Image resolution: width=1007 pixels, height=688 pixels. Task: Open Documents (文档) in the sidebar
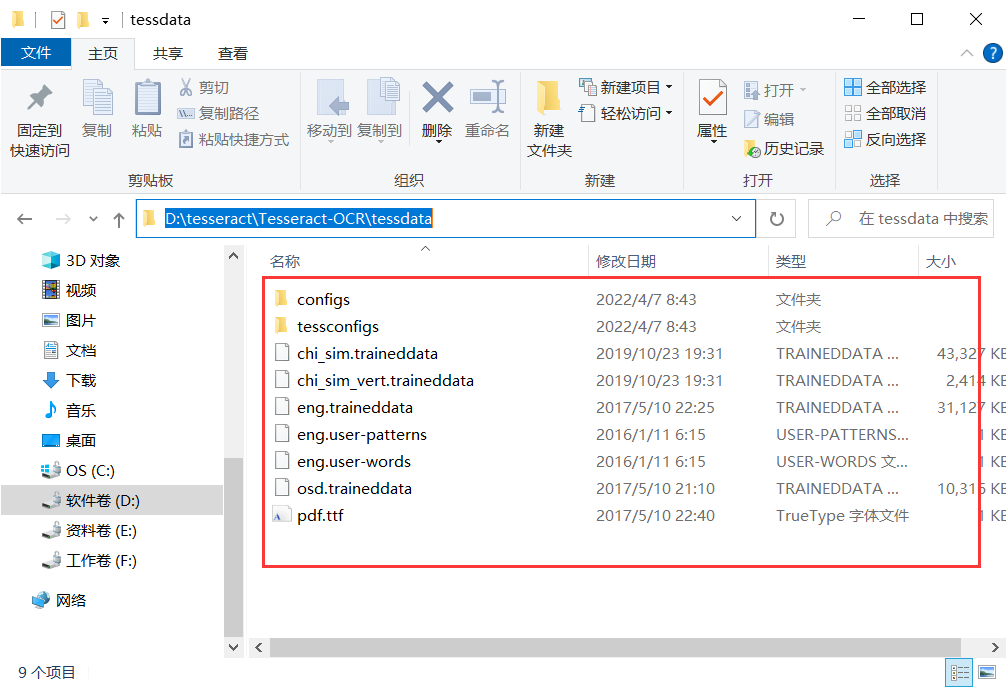coord(69,350)
